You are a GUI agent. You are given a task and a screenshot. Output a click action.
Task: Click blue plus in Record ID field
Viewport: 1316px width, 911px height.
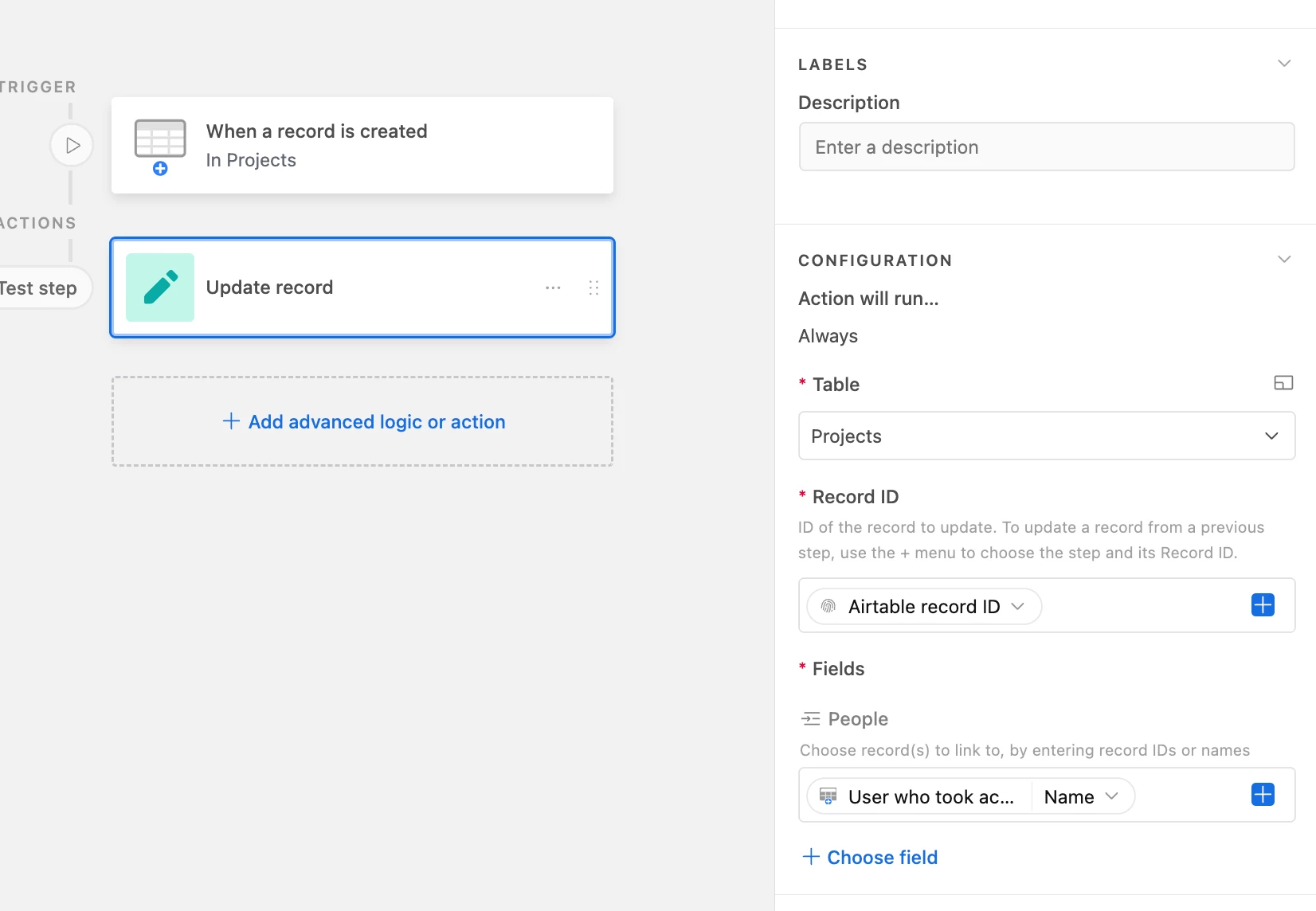click(x=1263, y=605)
